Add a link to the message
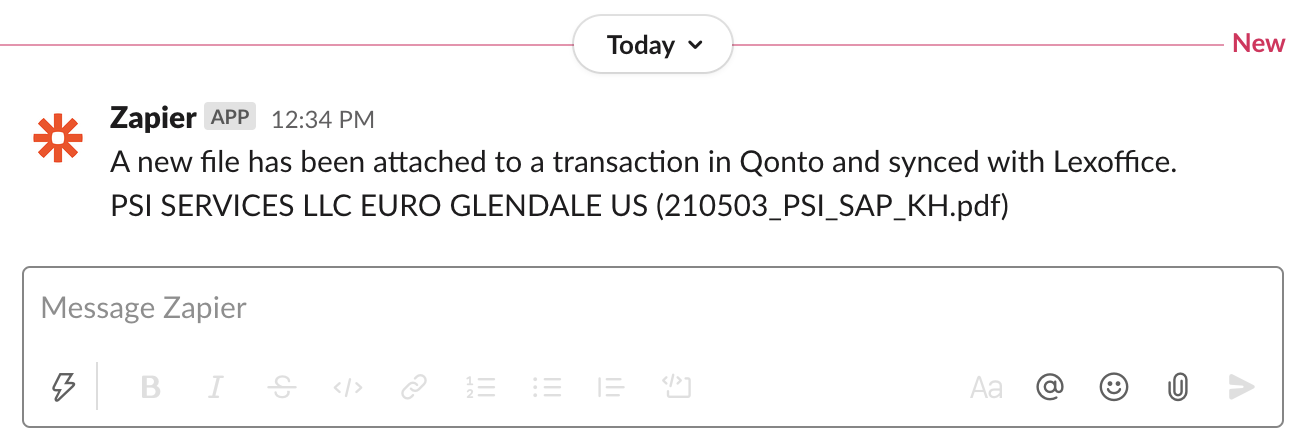The height and width of the screenshot is (448, 1310). (413, 387)
